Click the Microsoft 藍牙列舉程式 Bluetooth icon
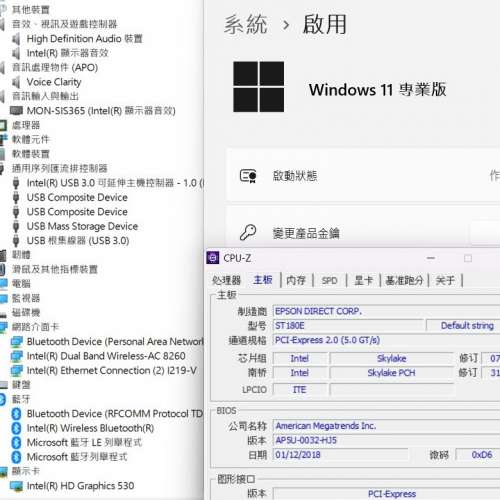This screenshot has height=500, width=500. (x=16, y=457)
